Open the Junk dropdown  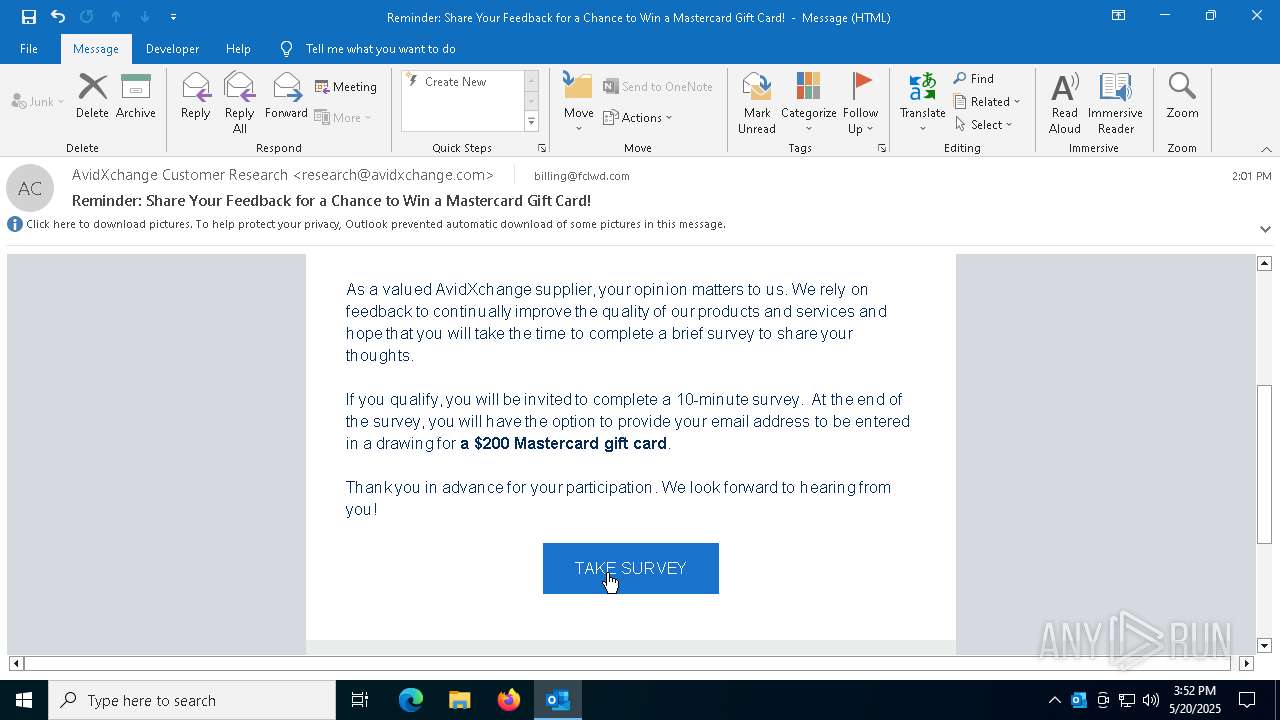pos(38,101)
